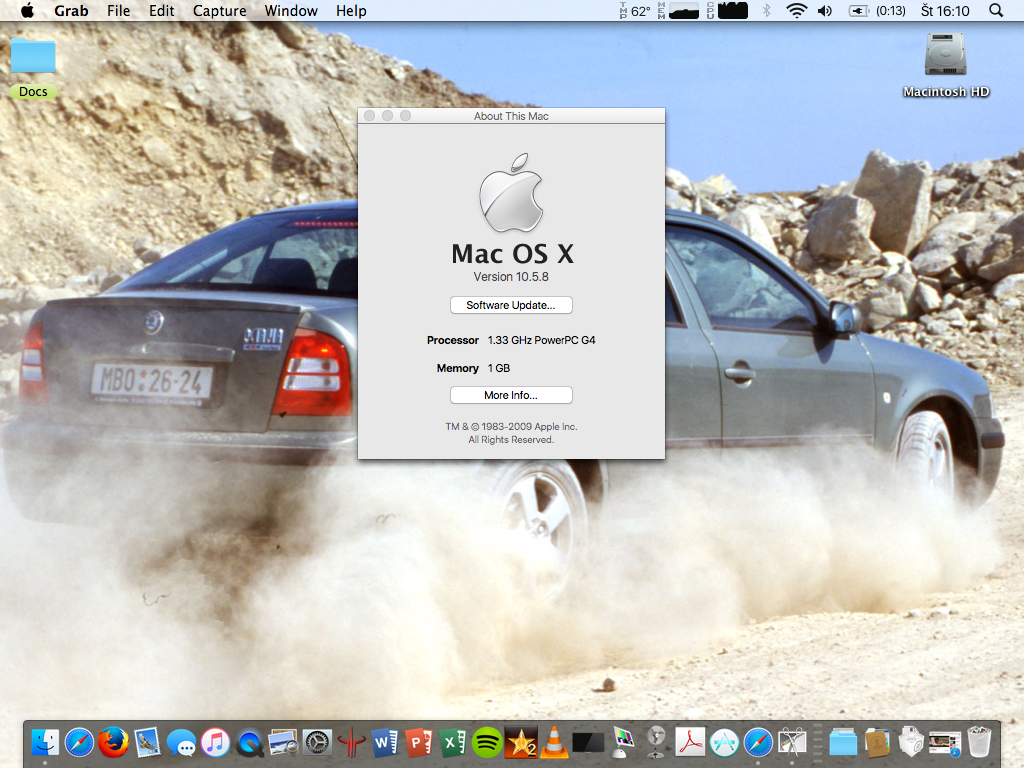
Task: Open the File menu
Action: 118,10
